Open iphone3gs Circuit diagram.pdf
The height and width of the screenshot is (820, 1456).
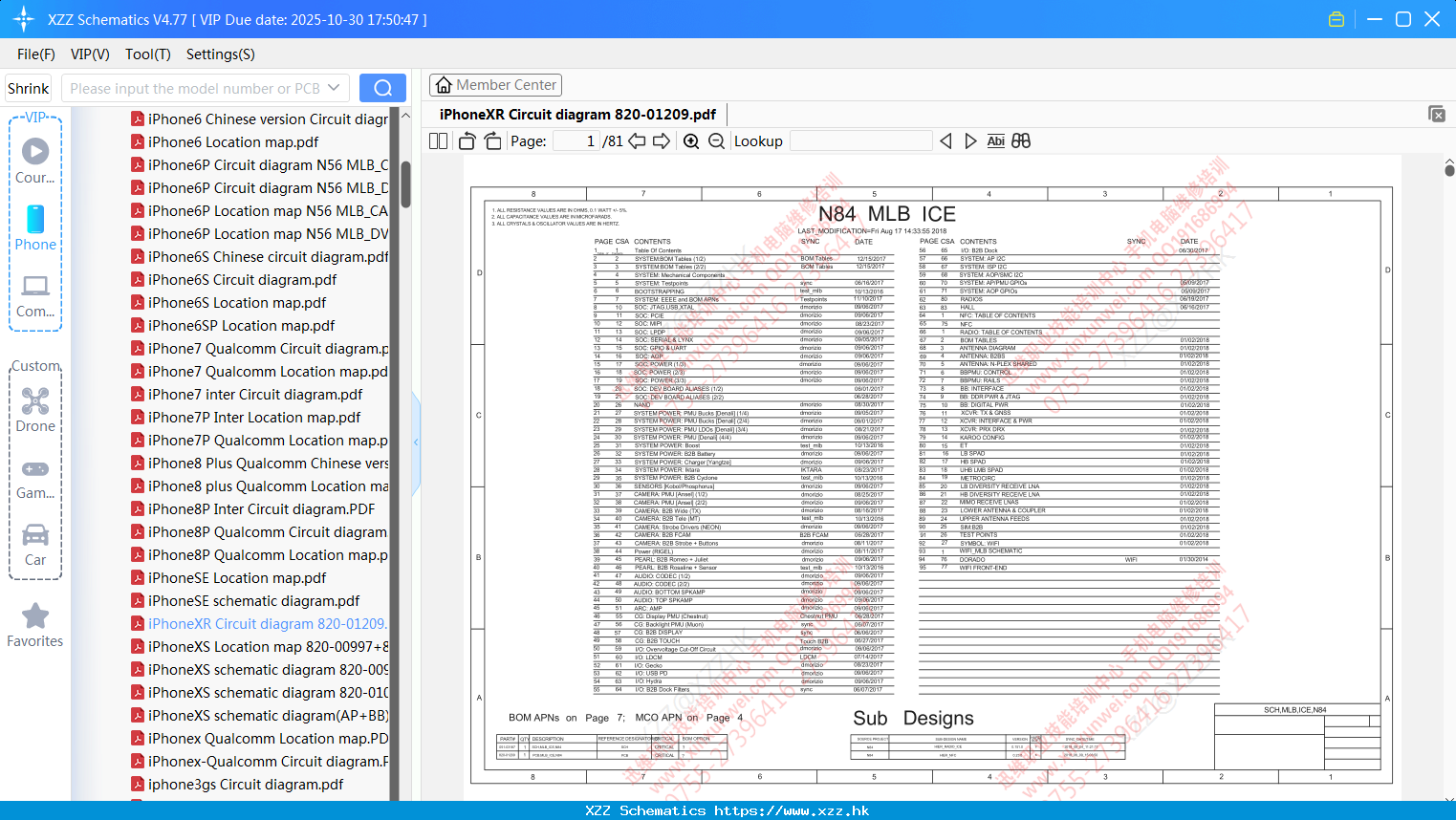click(246, 785)
